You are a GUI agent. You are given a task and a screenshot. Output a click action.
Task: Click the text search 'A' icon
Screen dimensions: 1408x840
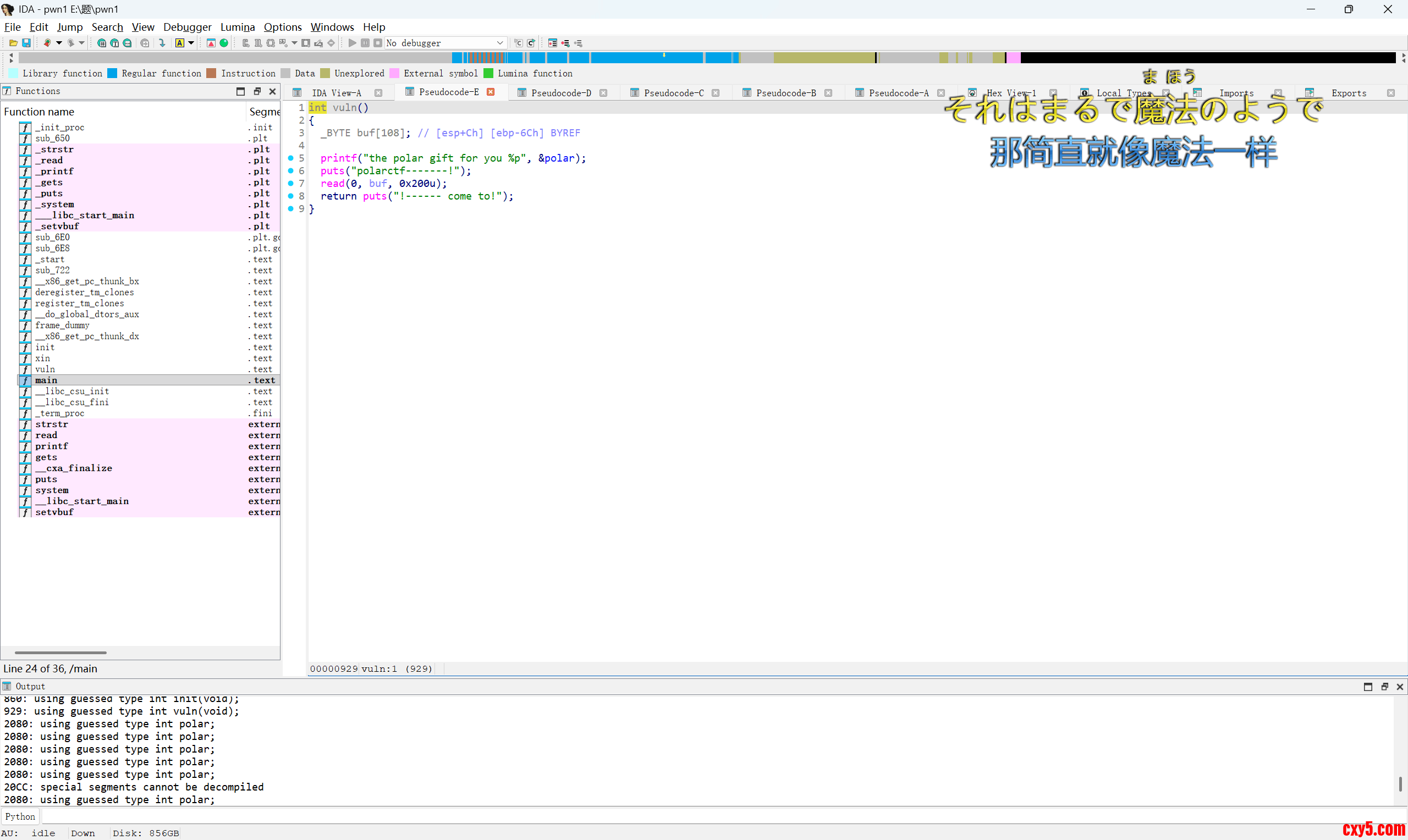click(179, 43)
